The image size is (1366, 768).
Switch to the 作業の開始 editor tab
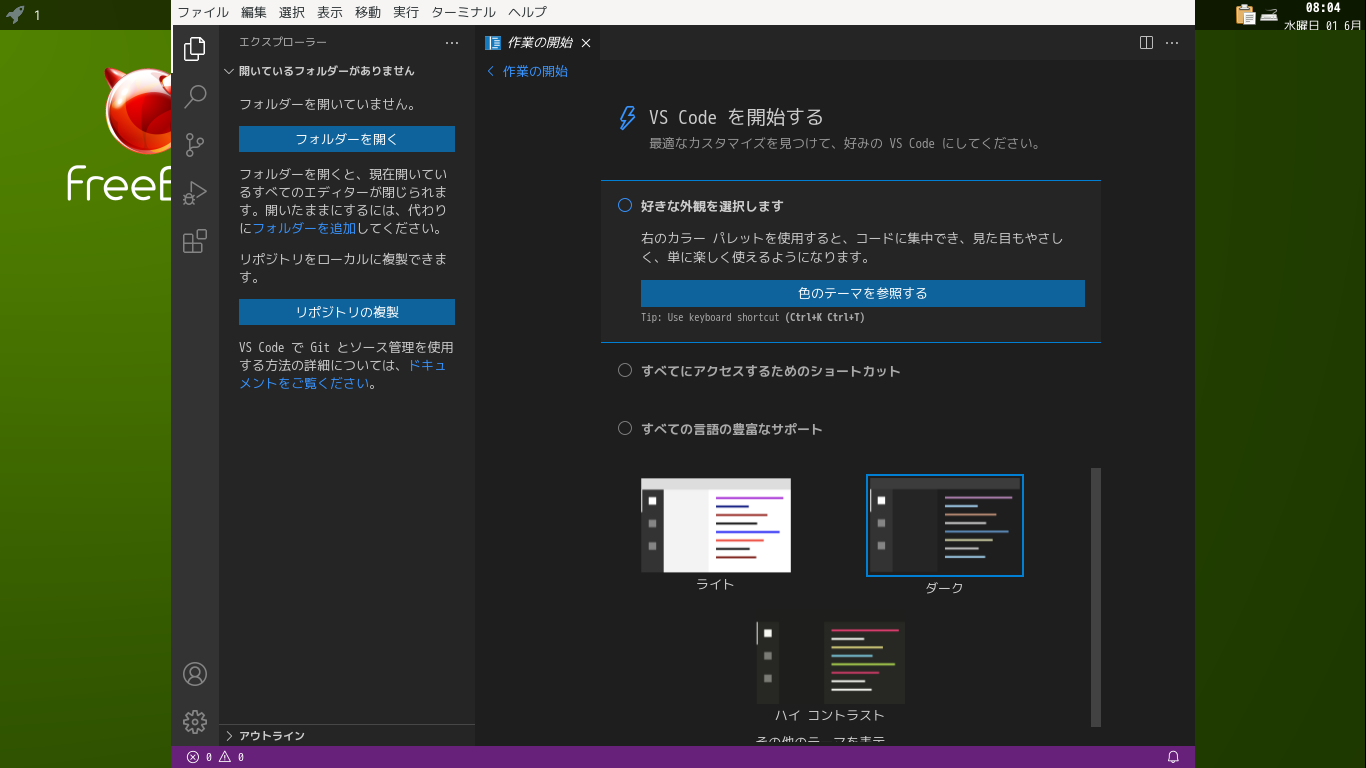click(538, 43)
